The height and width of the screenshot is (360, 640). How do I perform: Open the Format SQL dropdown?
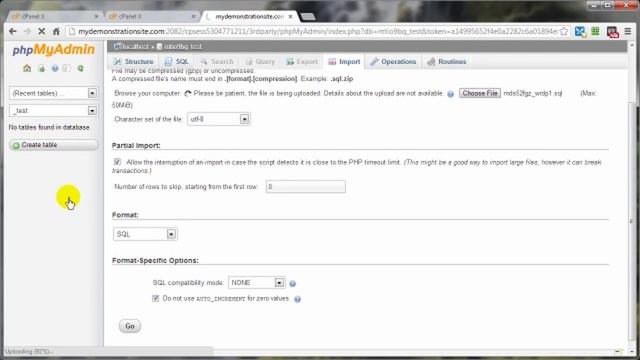pos(145,234)
